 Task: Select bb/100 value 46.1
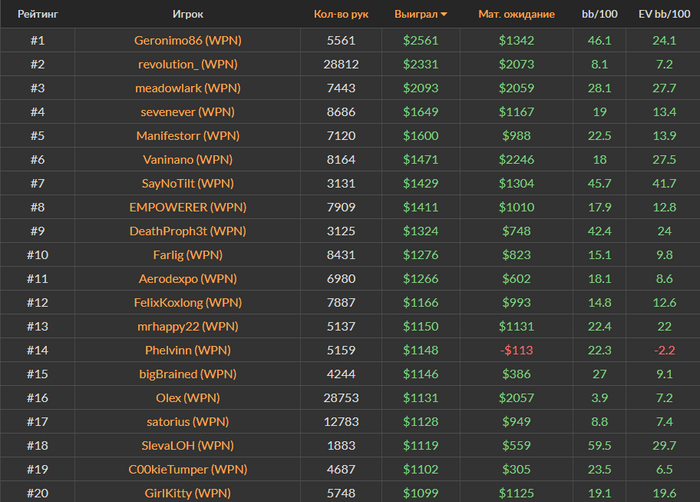click(600, 41)
